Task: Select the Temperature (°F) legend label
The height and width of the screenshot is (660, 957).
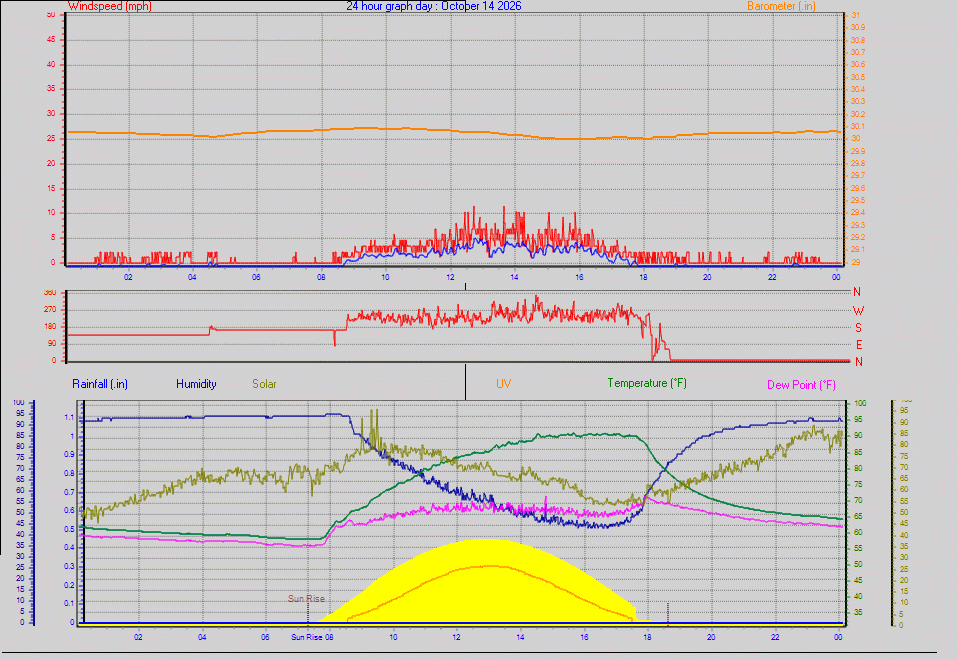Action: [647, 383]
